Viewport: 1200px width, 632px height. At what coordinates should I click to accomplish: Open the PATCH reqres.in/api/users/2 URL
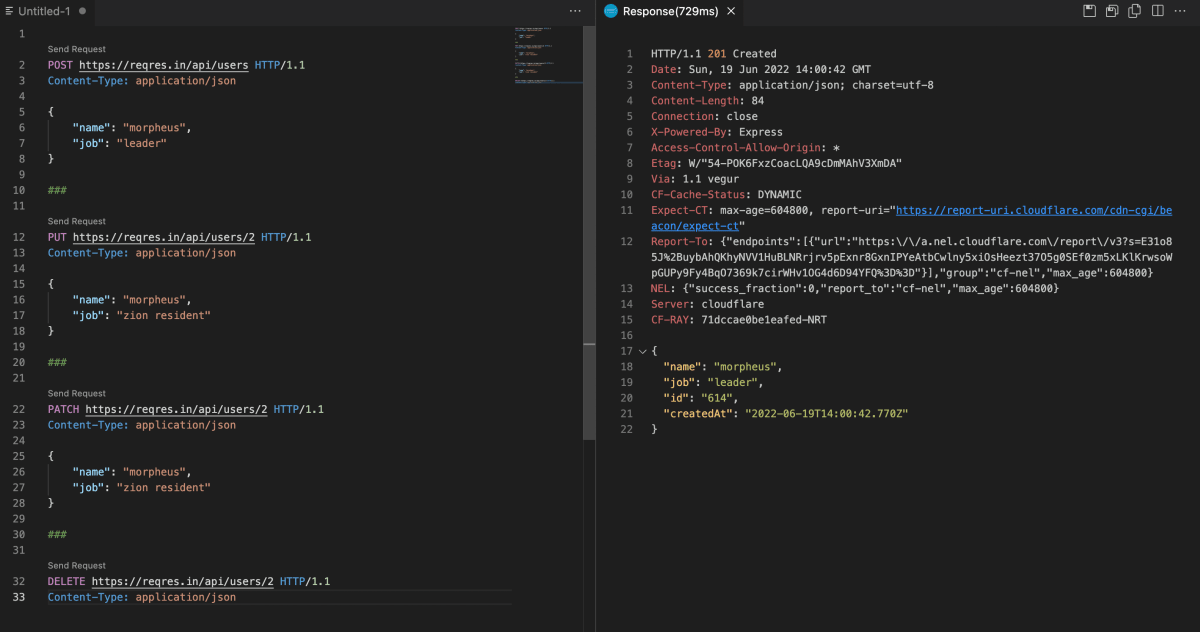pyautogui.click(x=177, y=409)
